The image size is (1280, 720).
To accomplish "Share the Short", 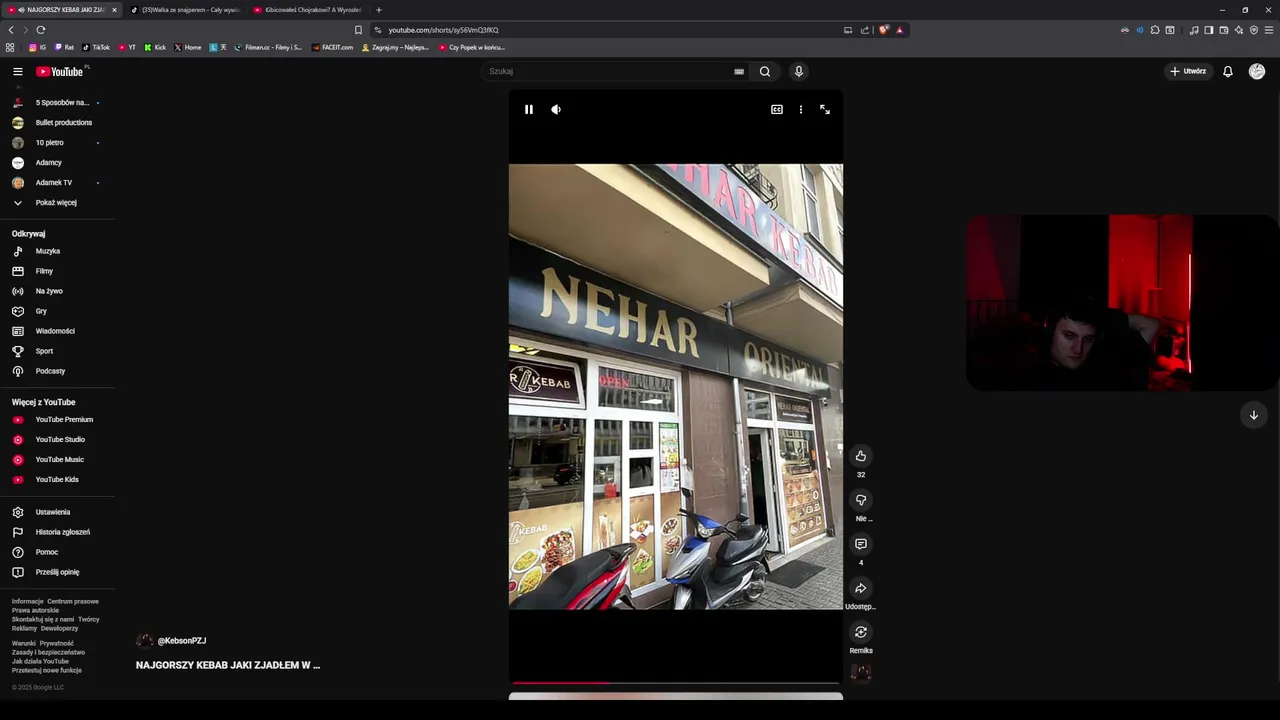I will (861, 588).
